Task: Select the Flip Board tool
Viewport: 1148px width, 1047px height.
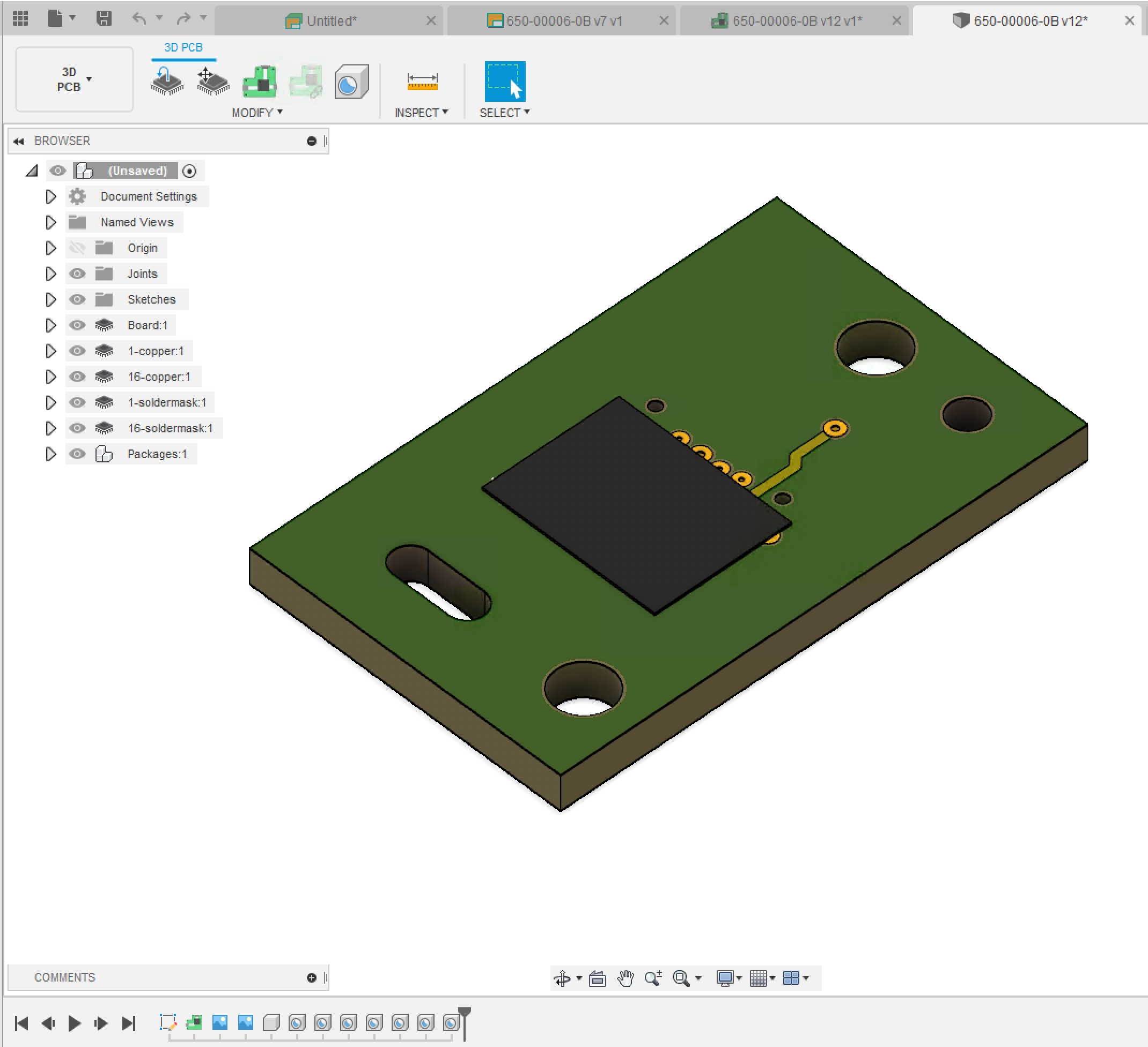Action: click(x=166, y=82)
